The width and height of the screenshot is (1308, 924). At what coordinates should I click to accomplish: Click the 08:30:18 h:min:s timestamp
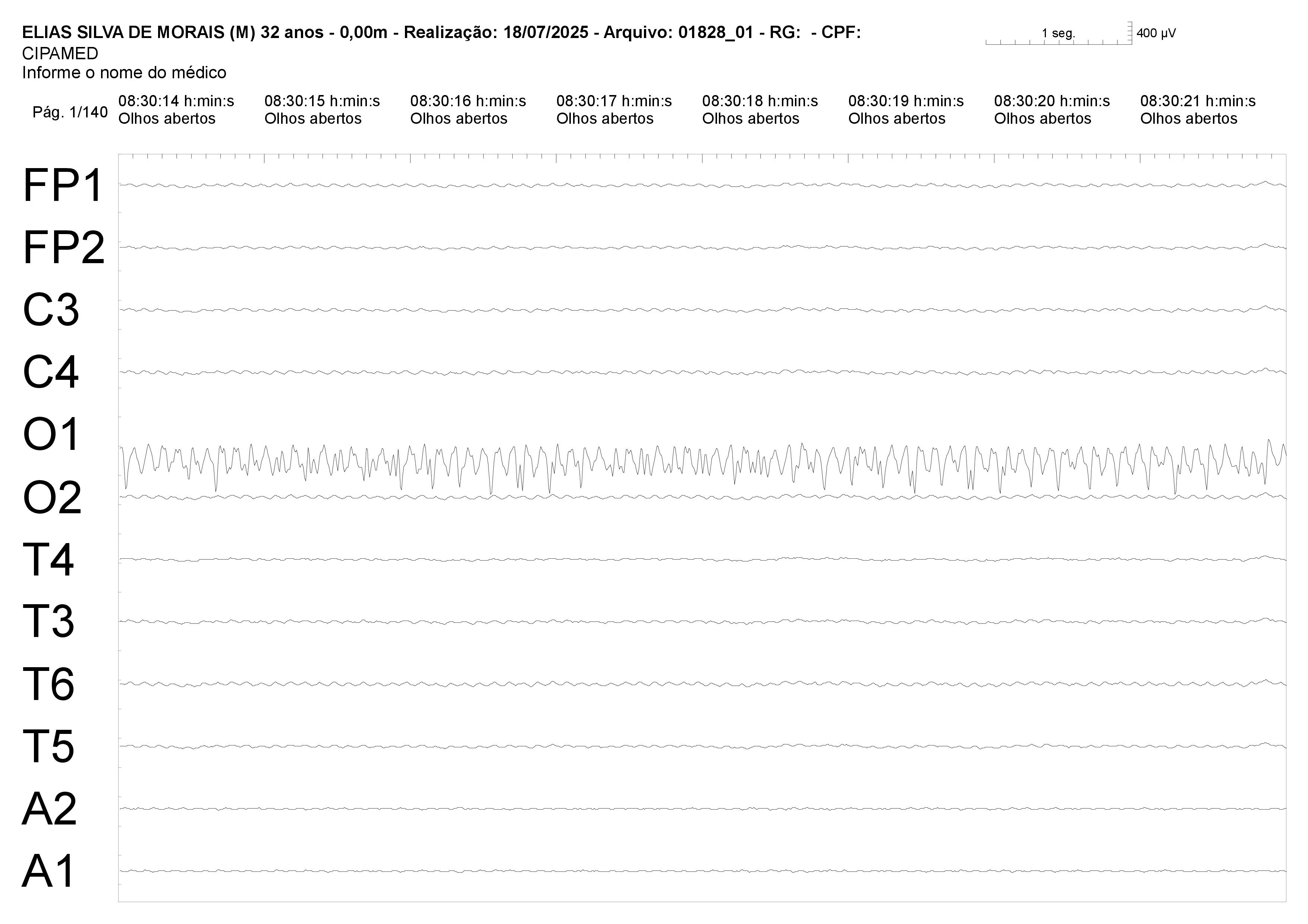pos(760,101)
